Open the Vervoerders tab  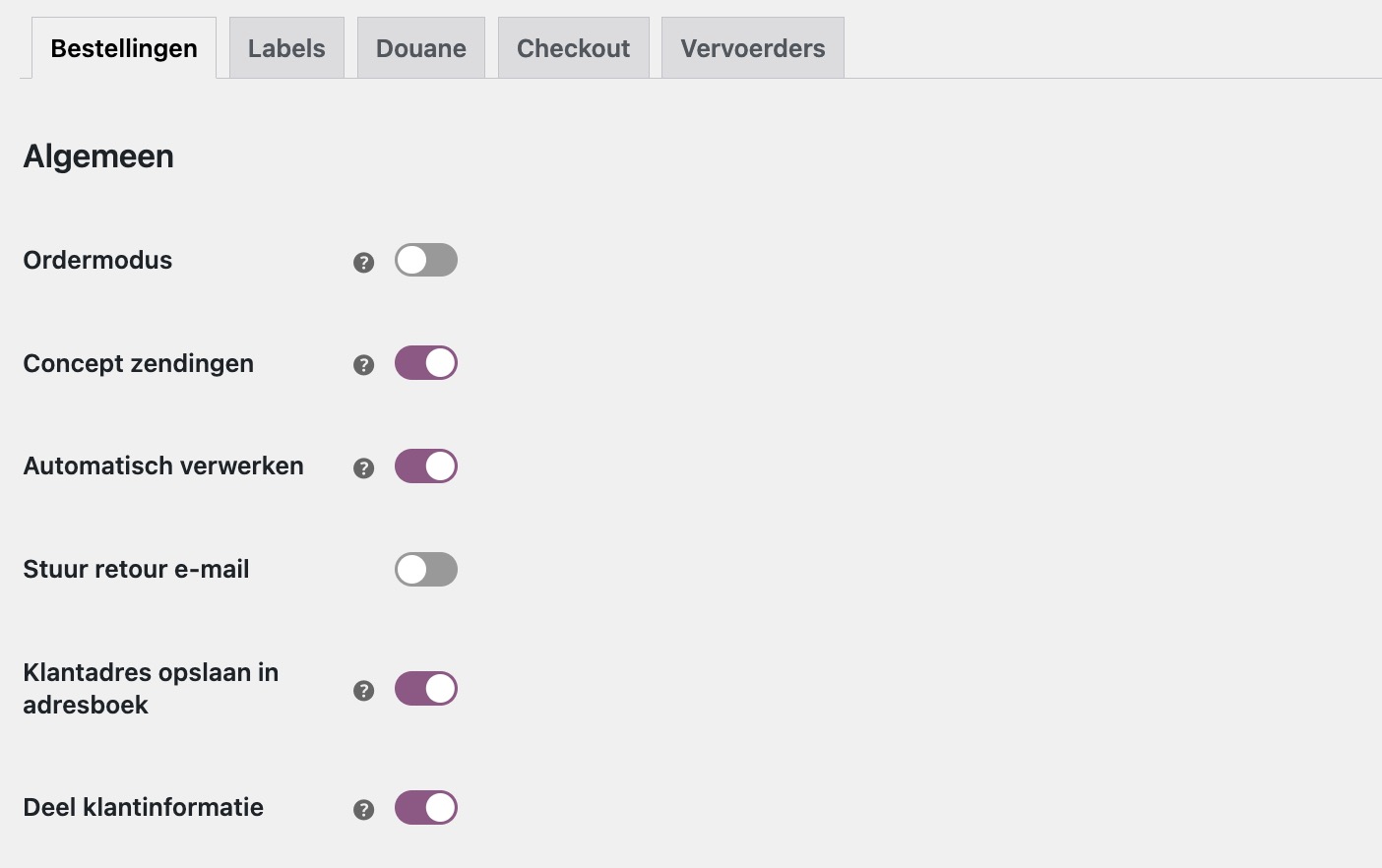(752, 47)
